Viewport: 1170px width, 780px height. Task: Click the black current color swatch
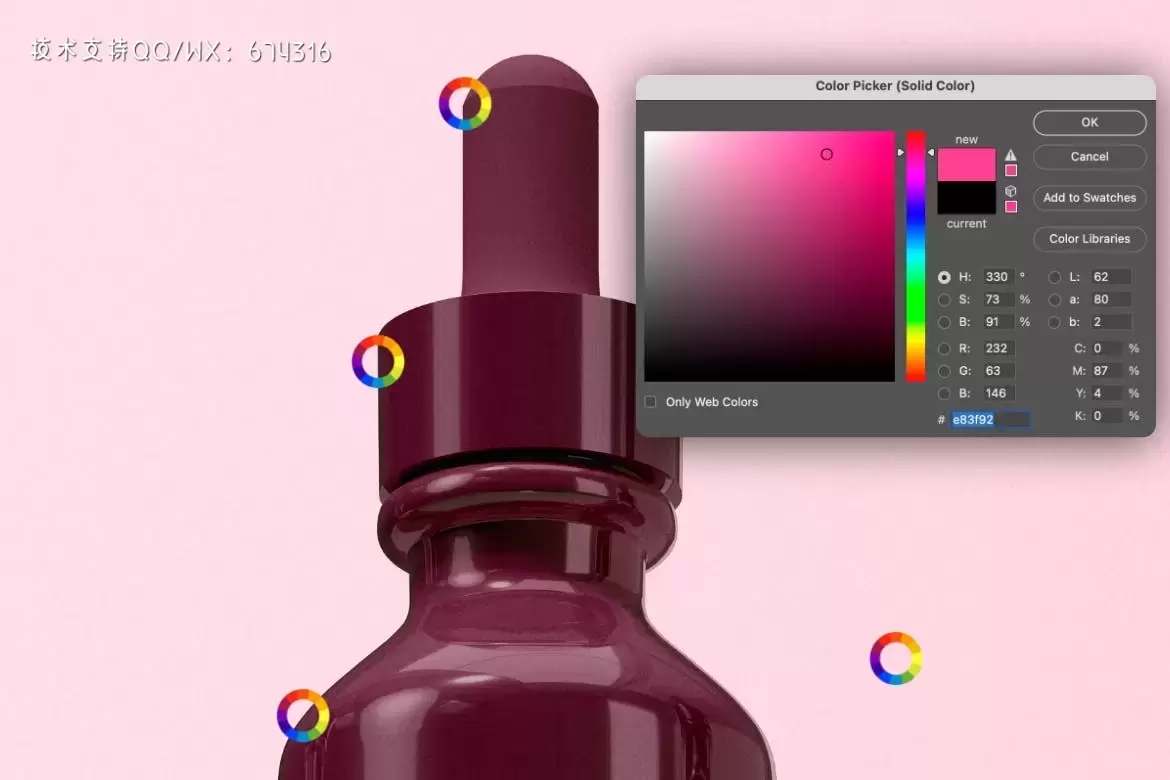(x=966, y=198)
